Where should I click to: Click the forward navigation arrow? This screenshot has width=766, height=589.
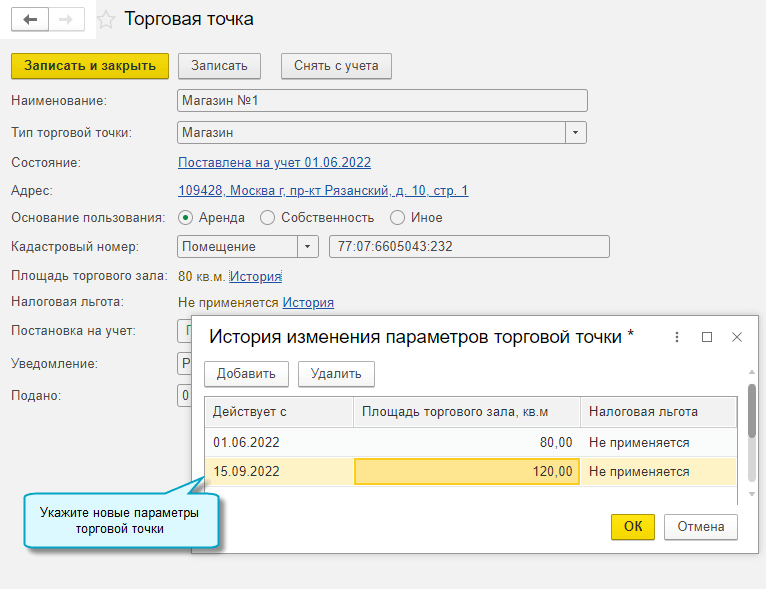(x=66, y=20)
